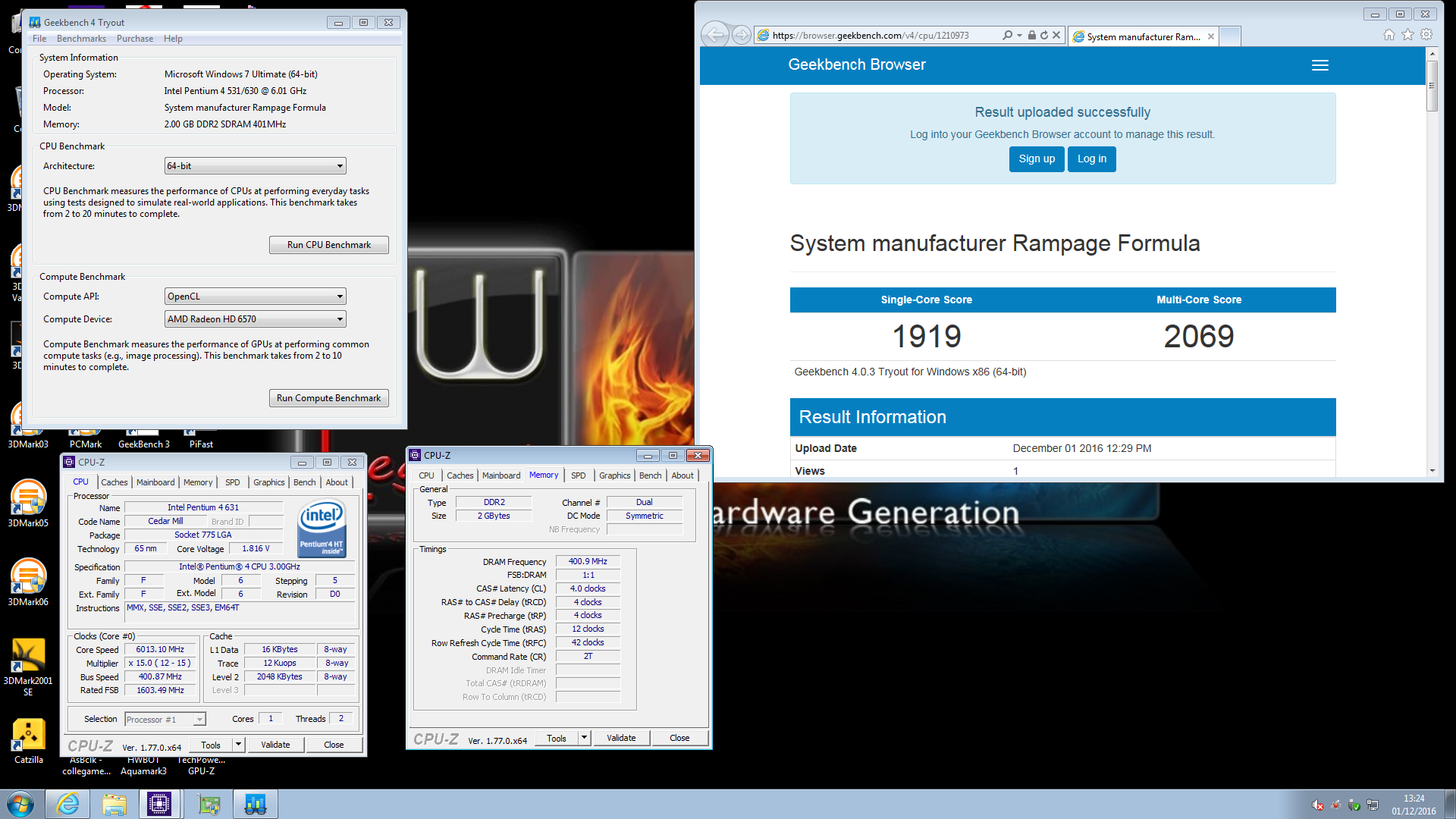Open the Favorites star in Internet Explorer

[1407, 35]
